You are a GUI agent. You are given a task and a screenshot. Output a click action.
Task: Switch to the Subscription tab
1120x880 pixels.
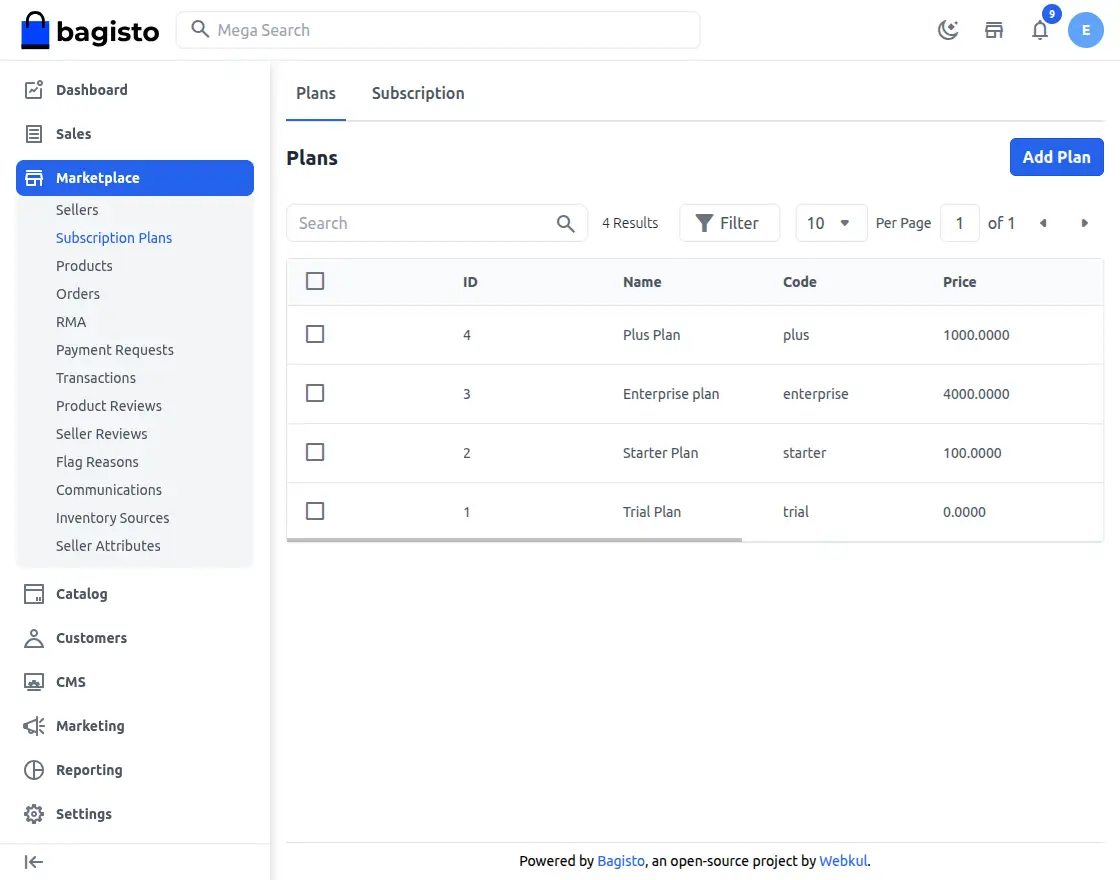coord(418,92)
